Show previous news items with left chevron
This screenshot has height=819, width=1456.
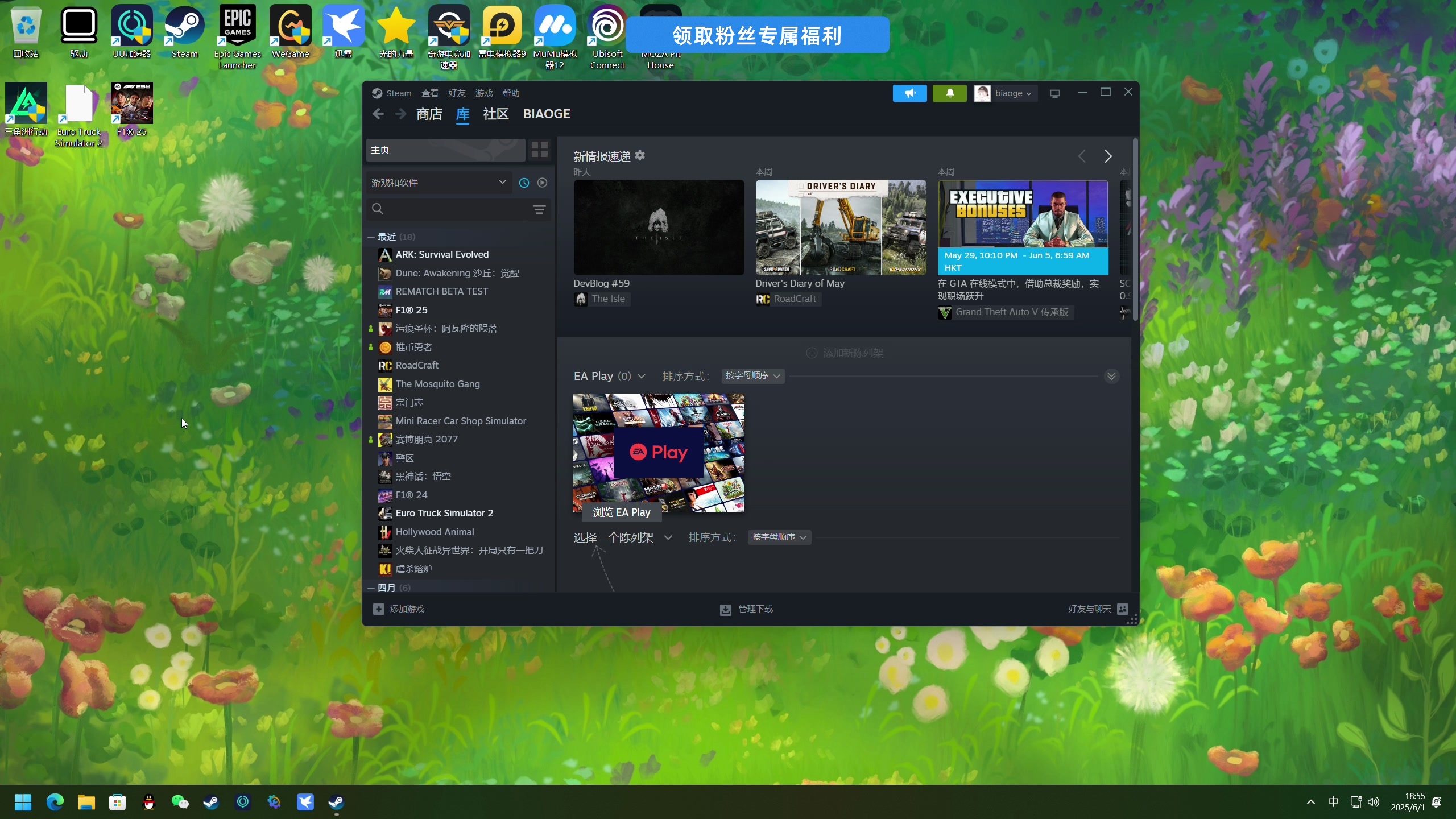tap(1082, 156)
